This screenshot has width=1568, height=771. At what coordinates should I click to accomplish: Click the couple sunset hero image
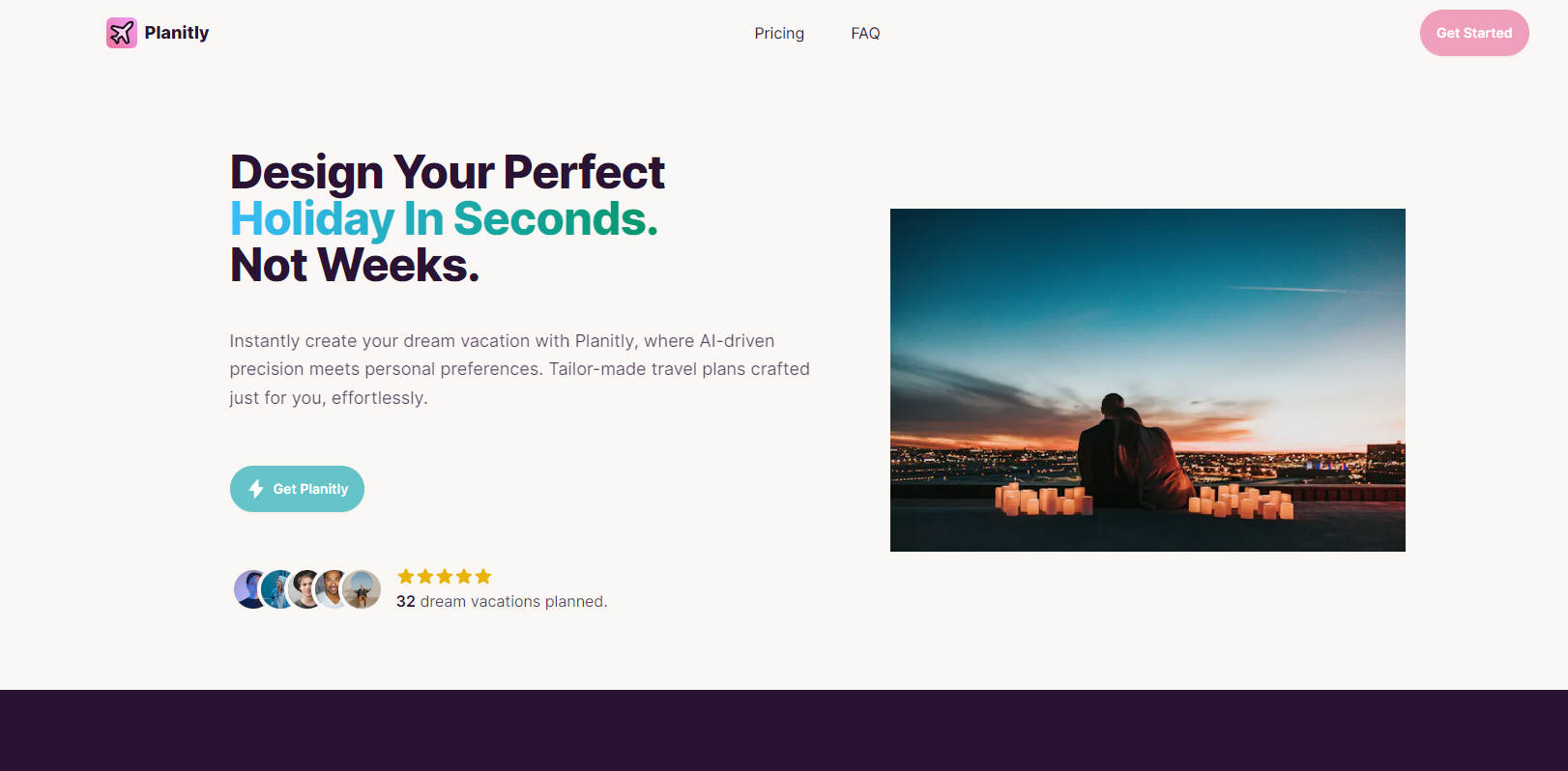1147,380
